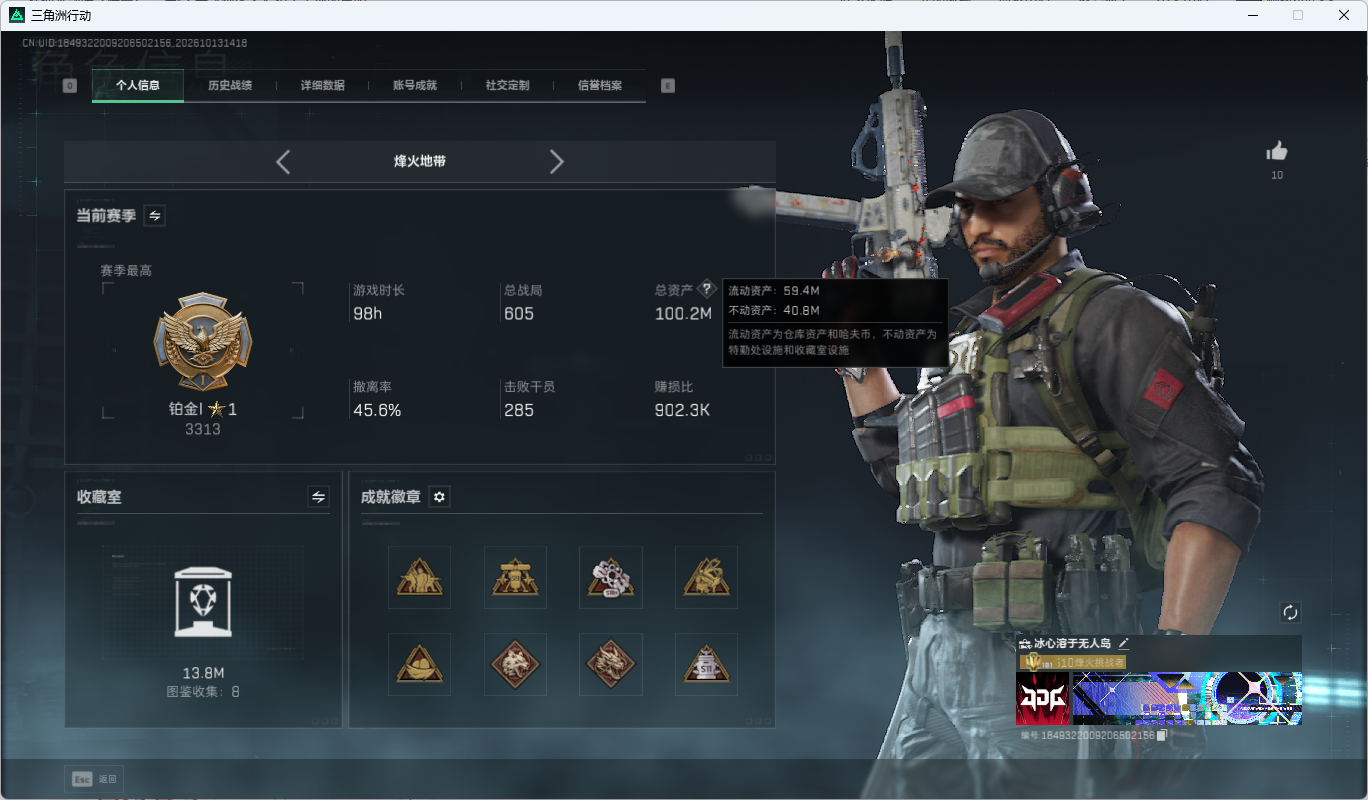This screenshot has height=800, width=1368.
Task: Click the colorful glitch banner image
Action: (1187, 698)
